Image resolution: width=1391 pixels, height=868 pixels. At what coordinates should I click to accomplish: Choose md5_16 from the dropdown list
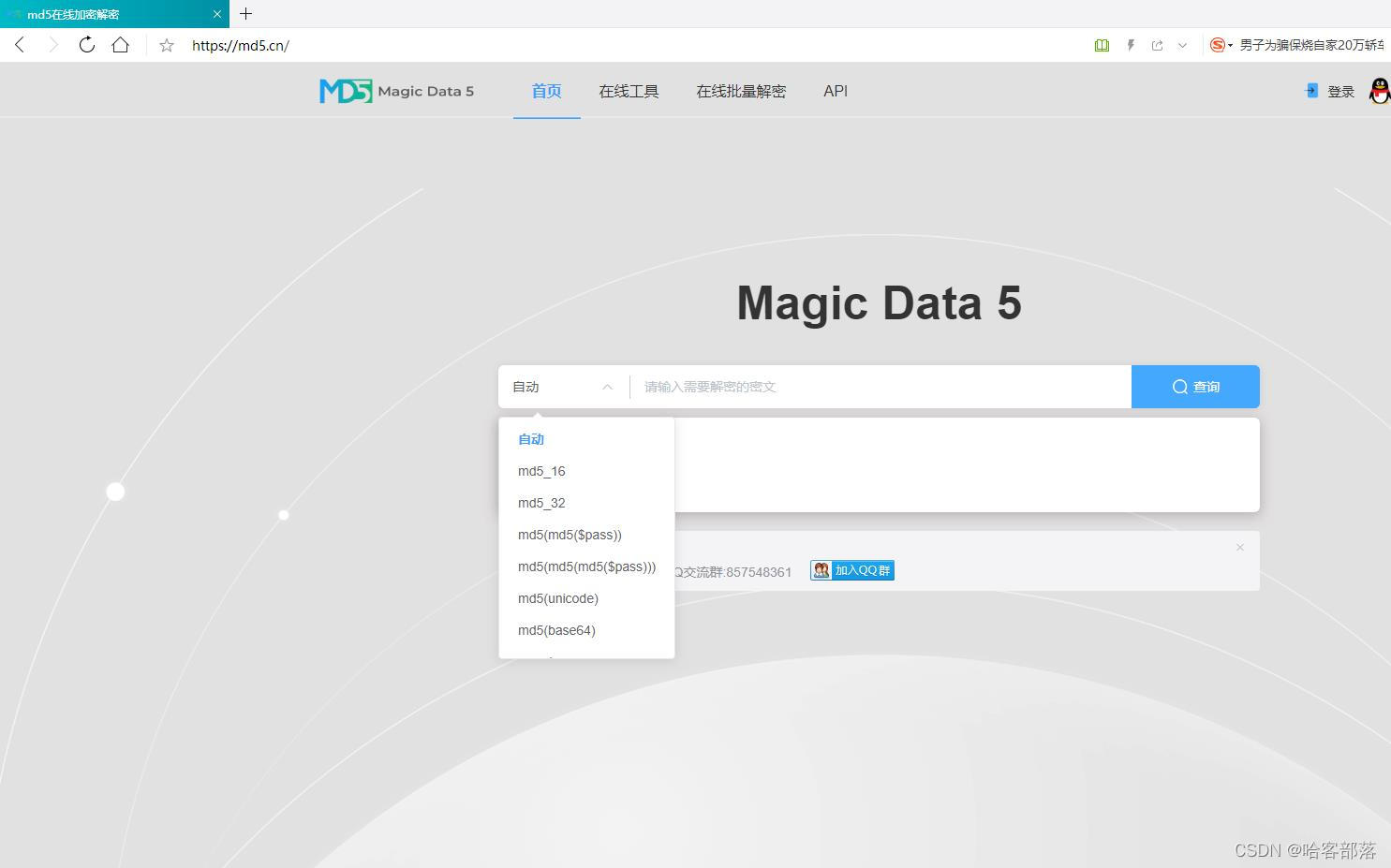[x=586, y=471]
